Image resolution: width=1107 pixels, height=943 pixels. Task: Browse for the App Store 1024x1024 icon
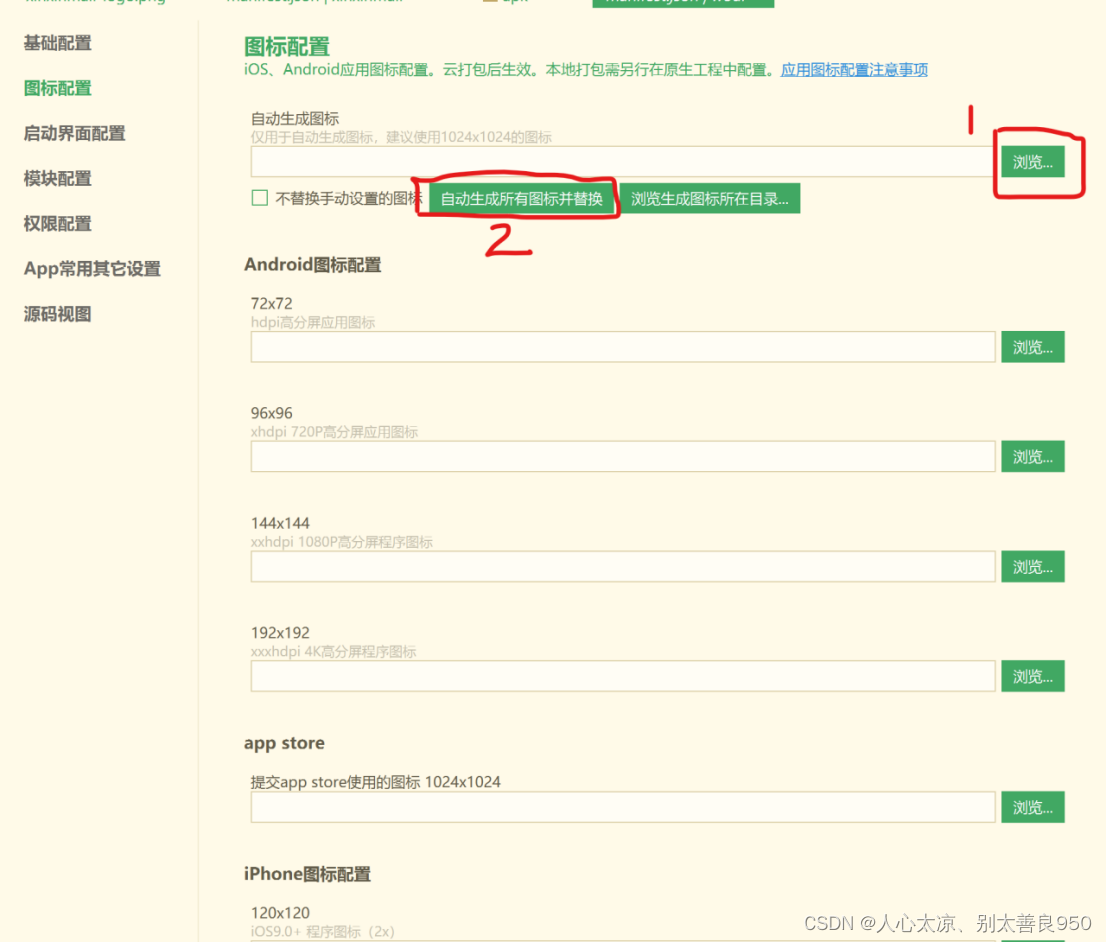[x=1032, y=807]
